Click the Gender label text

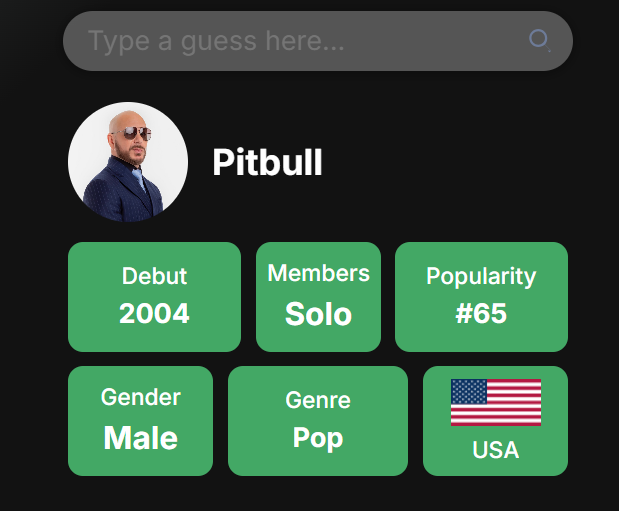[141, 397]
